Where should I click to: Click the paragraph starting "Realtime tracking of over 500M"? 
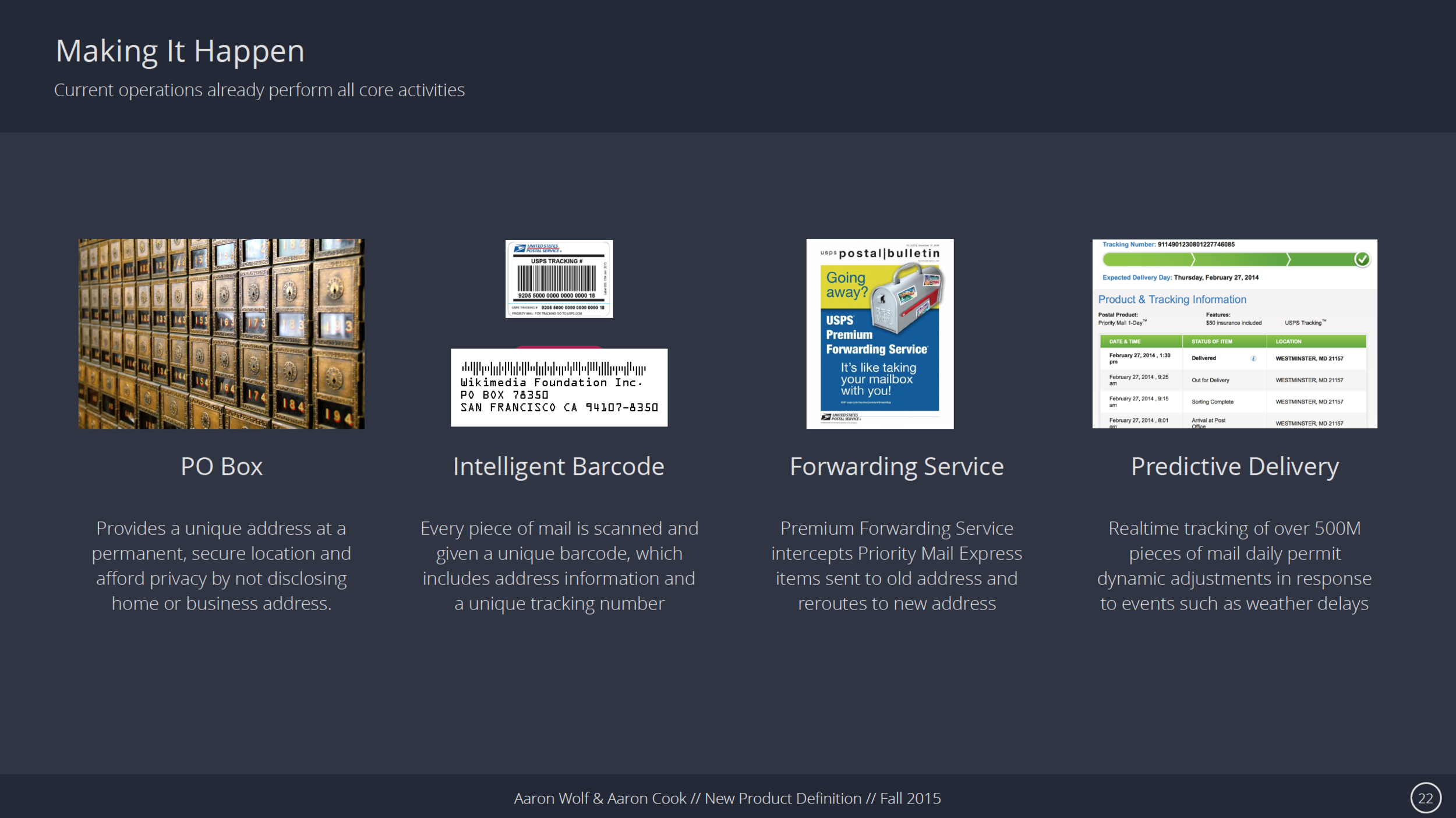[x=1235, y=566]
